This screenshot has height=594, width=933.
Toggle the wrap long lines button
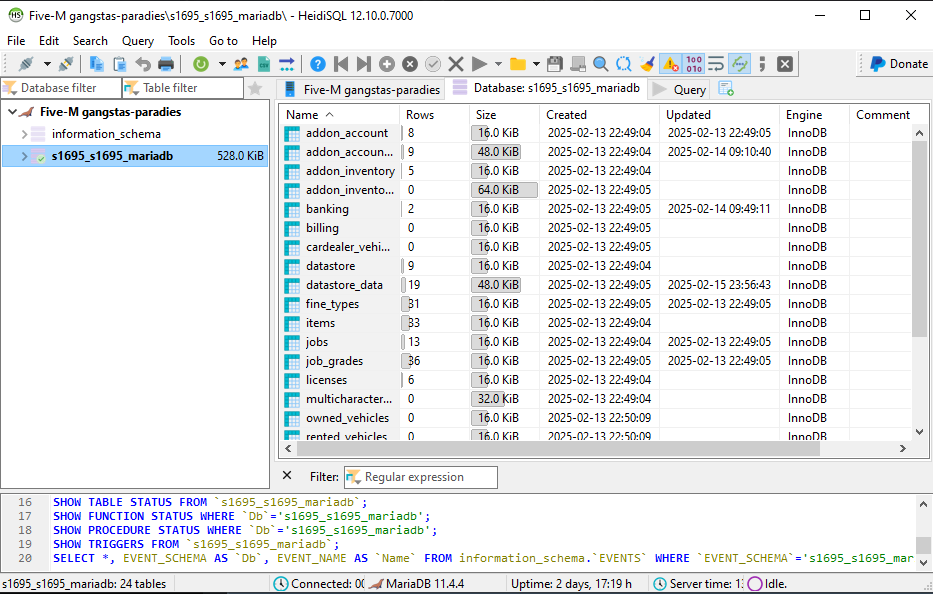[x=716, y=64]
